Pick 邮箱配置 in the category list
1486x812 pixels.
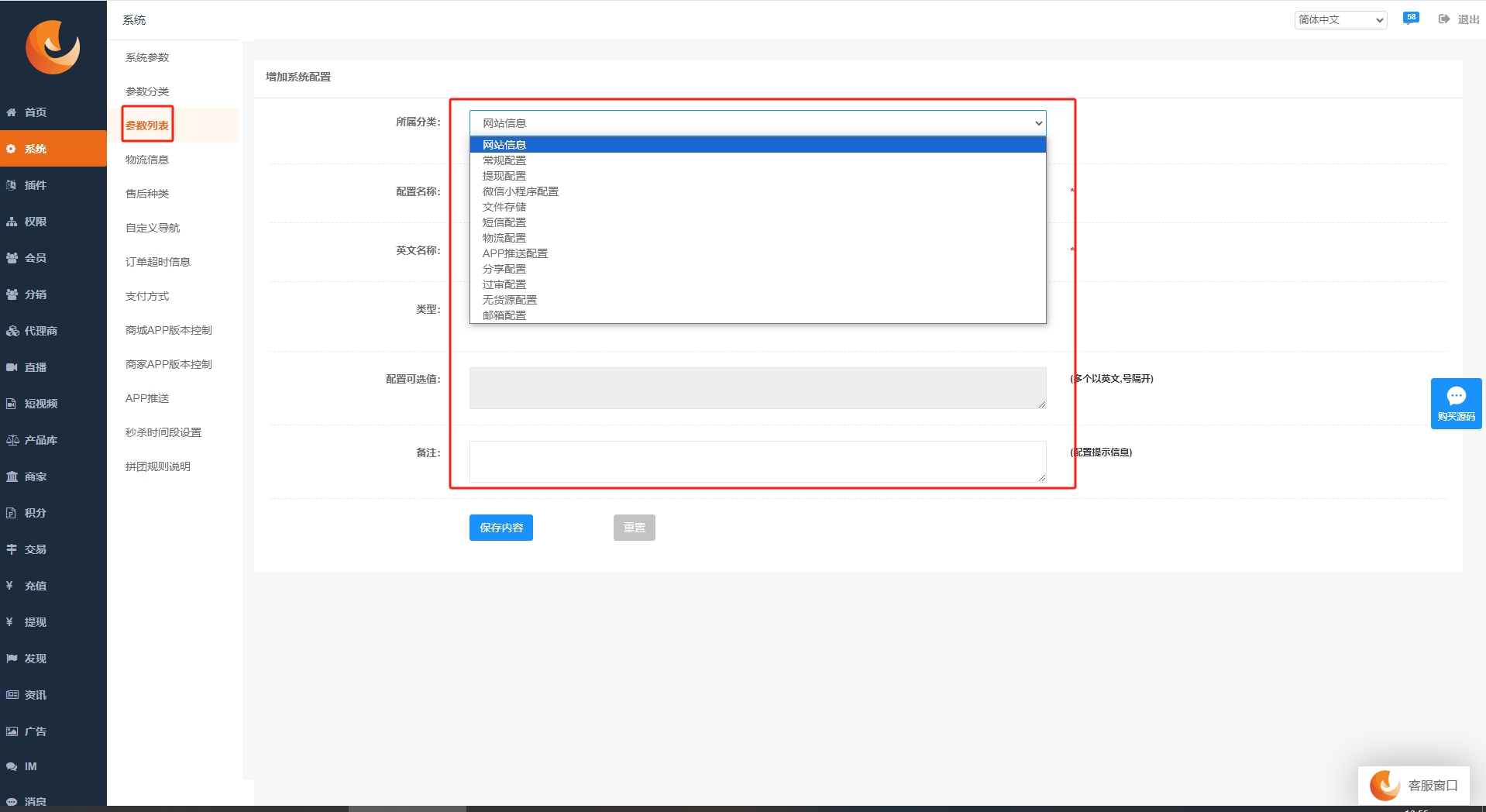[x=758, y=315]
